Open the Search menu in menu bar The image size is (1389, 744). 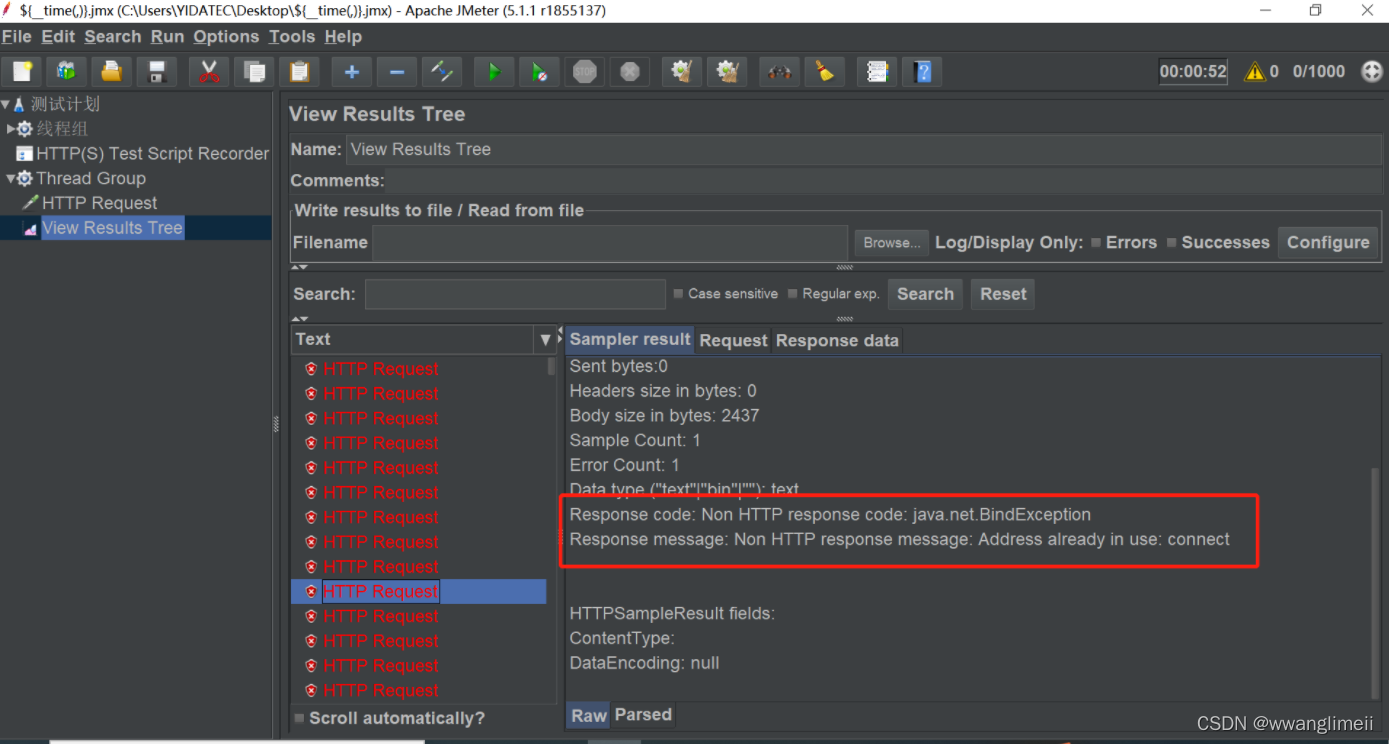[112, 36]
